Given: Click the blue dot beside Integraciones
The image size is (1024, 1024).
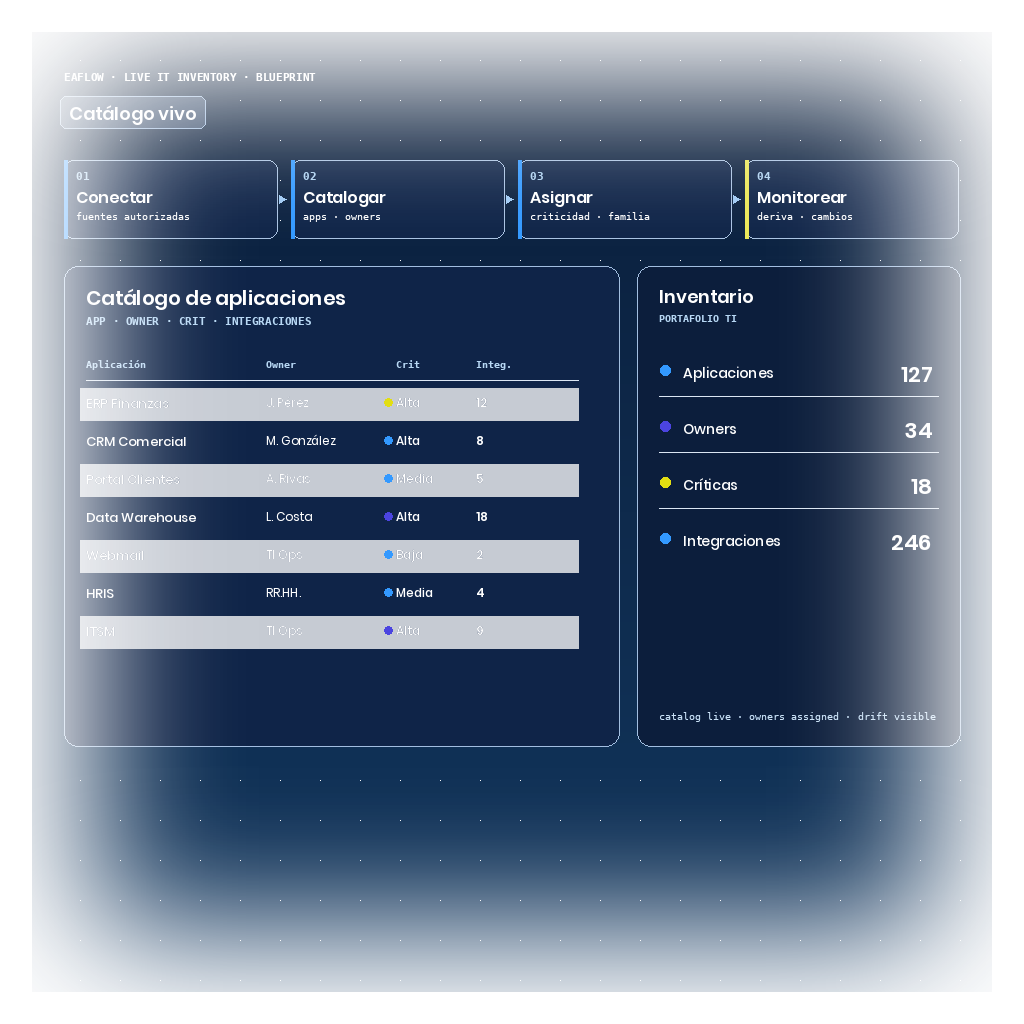Looking at the screenshot, I should (x=665, y=539).
